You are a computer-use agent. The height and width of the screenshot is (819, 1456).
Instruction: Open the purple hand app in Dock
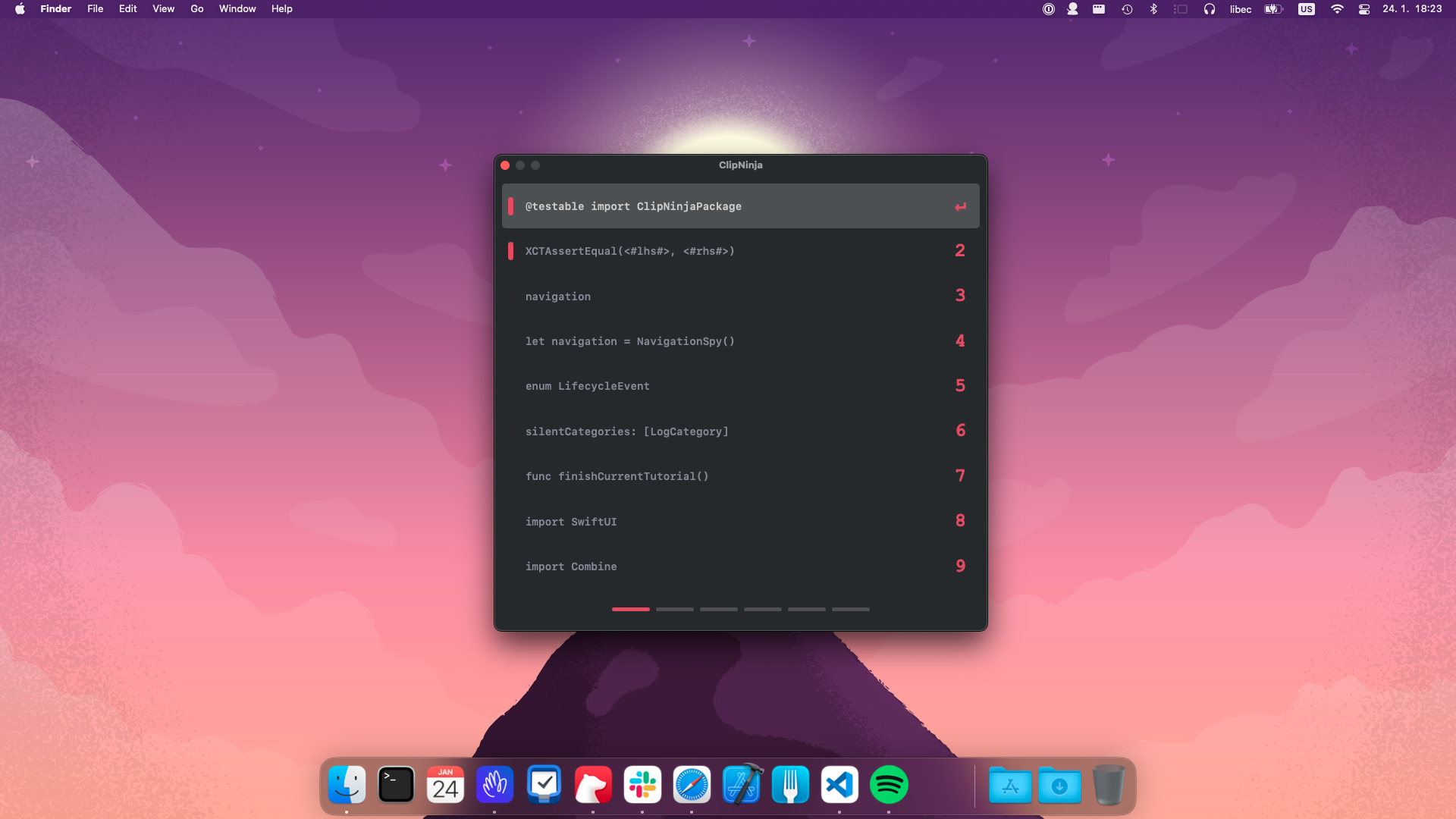(494, 785)
